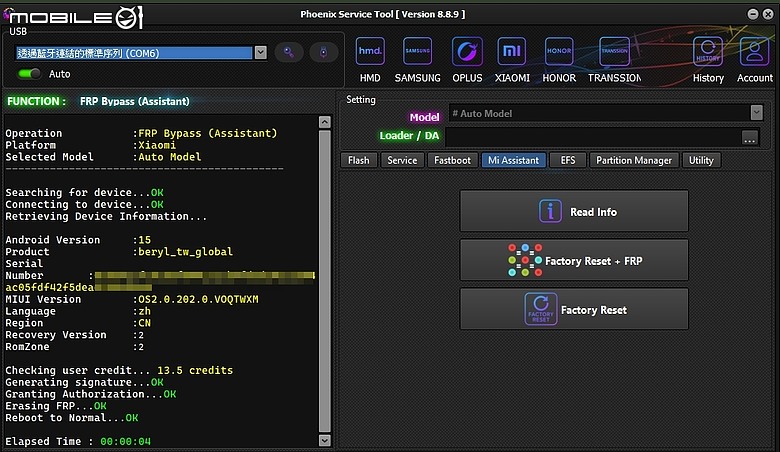
Task: Expand the COM port dropdown arrow
Action: pyautogui.click(x=260, y=53)
